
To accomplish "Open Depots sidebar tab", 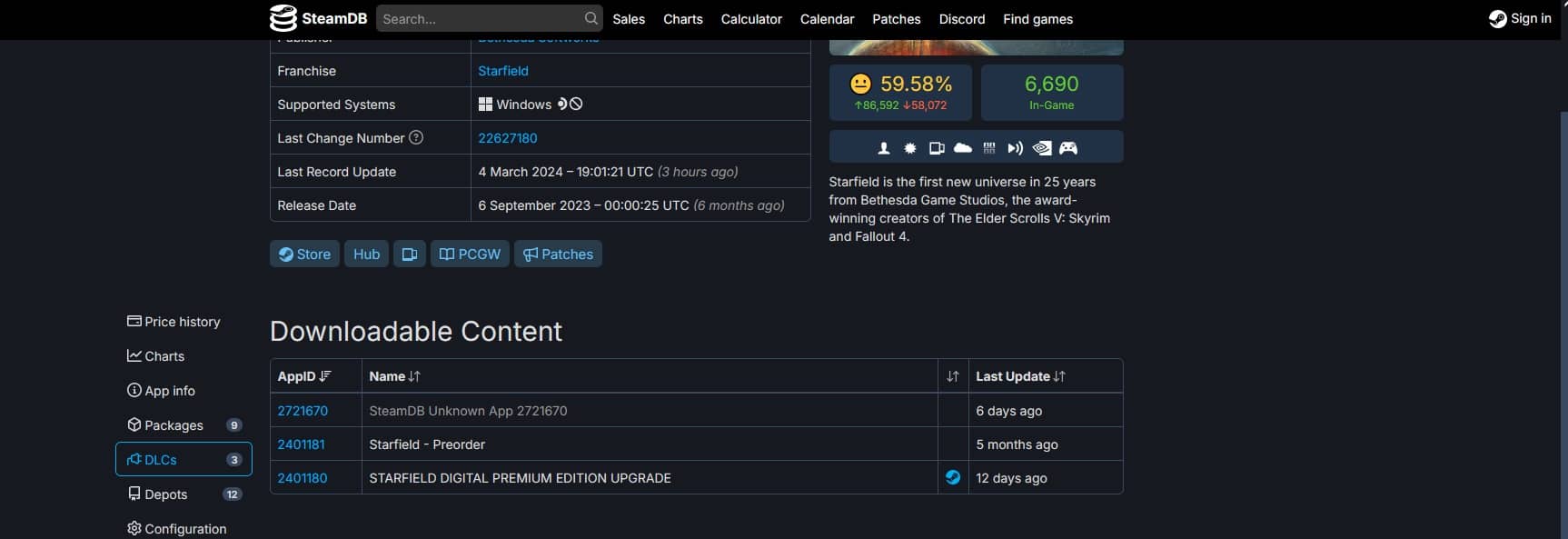I will click(182, 494).
